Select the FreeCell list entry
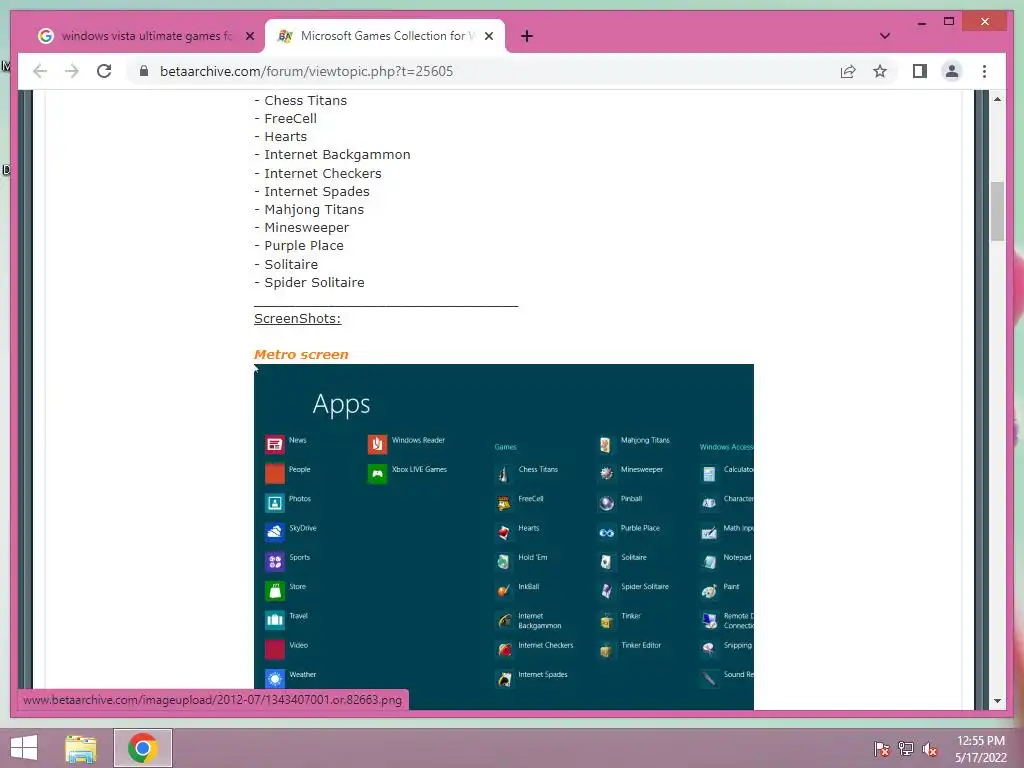The width and height of the screenshot is (1024, 768). tap(291, 119)
